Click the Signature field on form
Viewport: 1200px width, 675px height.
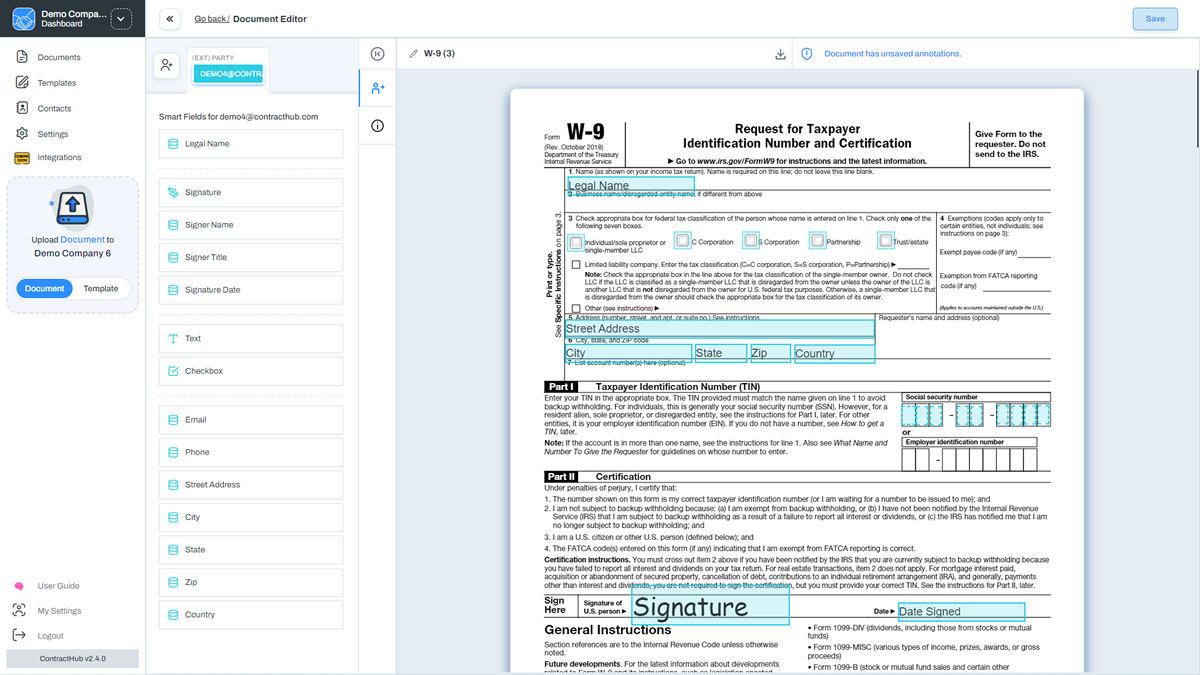(x=710, y=607)
